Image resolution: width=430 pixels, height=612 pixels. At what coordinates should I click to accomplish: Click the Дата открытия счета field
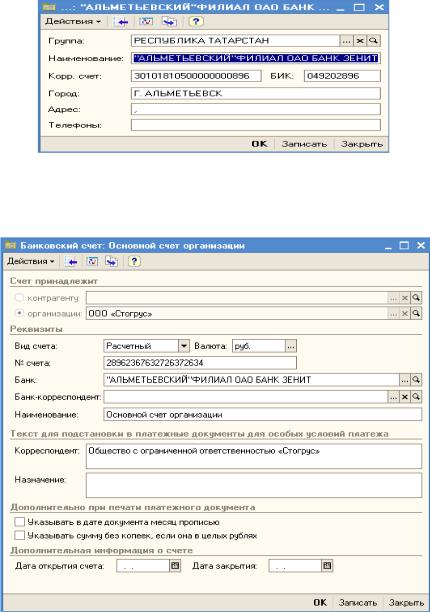tap(143, 566)
